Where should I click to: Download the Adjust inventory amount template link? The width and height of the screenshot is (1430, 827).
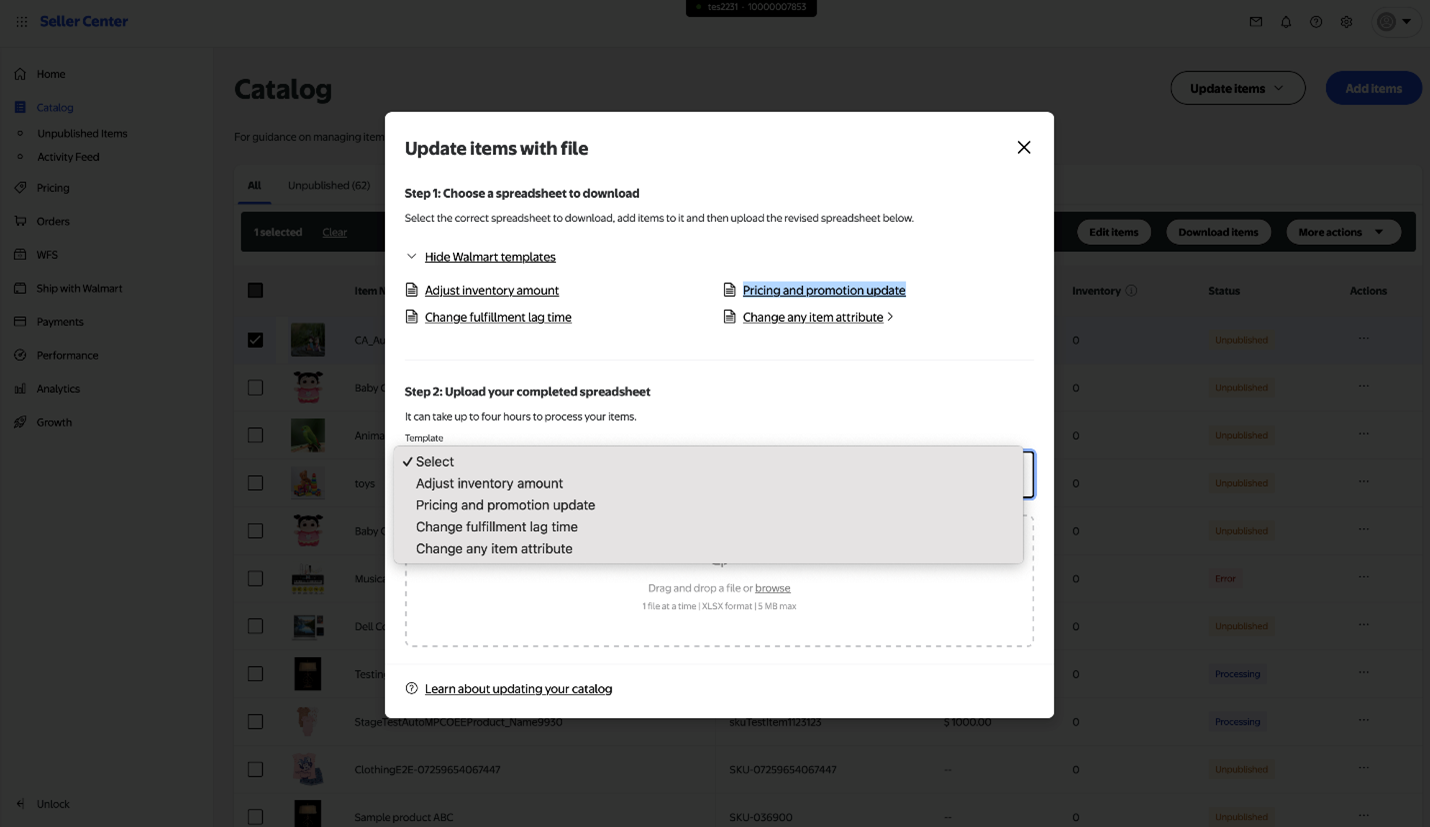491,290
